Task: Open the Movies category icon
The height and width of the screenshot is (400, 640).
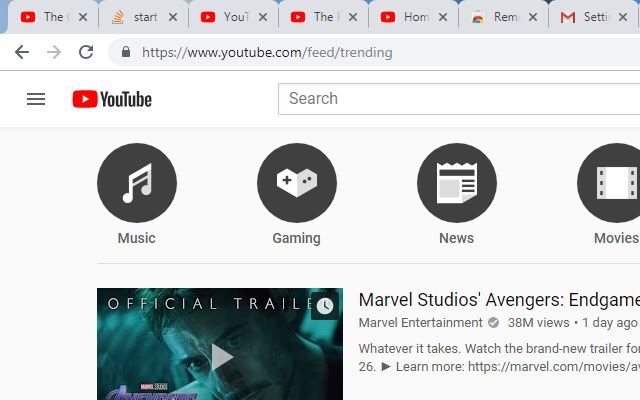Action: coord(609,183)
